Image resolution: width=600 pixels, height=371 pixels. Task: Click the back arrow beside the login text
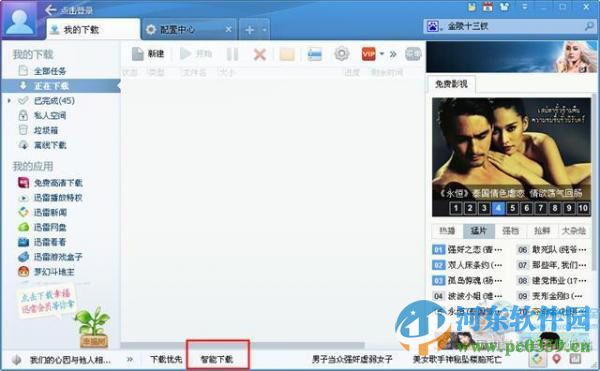pyautogui.click(x=50, y=10)
